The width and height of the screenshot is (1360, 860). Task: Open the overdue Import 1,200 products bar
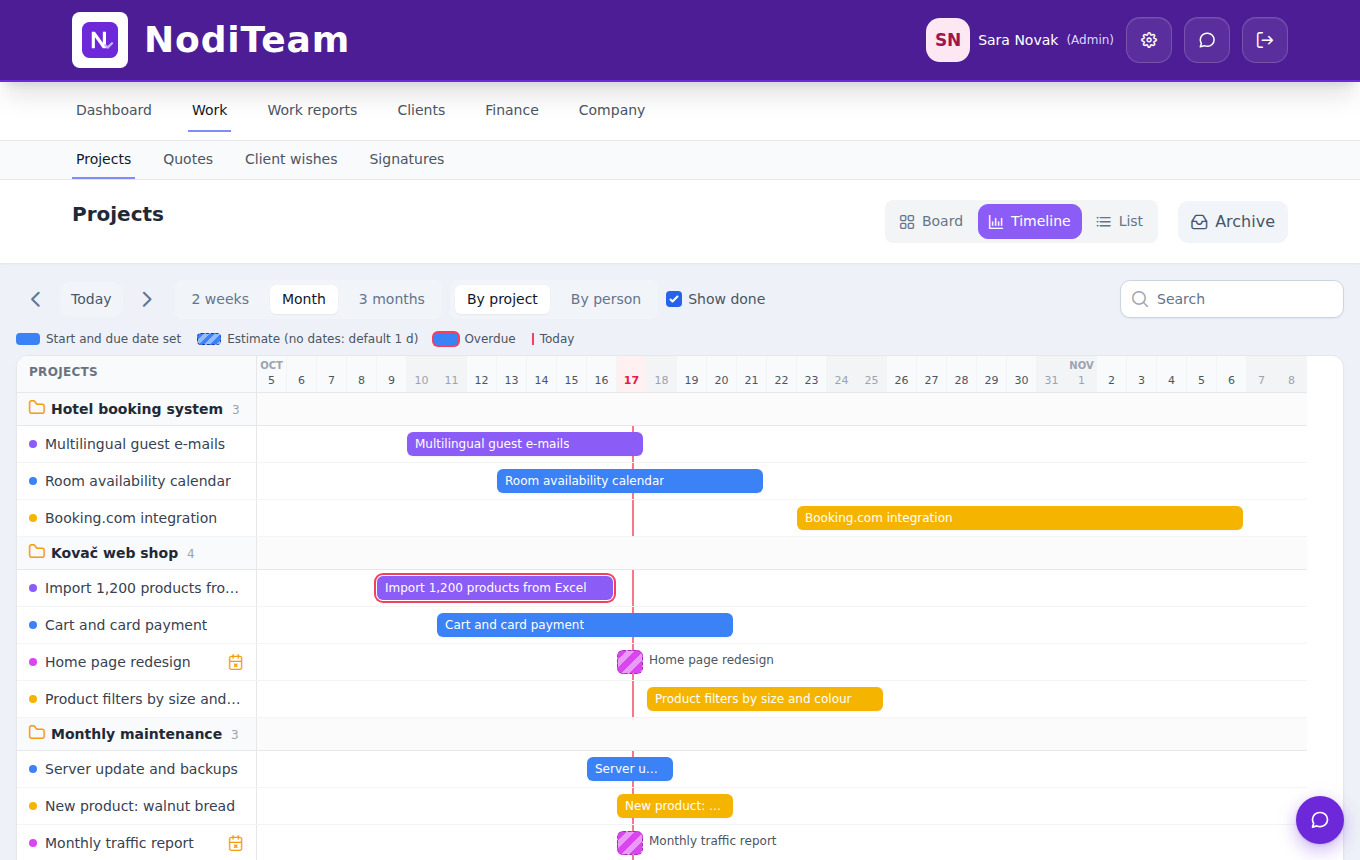[495, 588]
